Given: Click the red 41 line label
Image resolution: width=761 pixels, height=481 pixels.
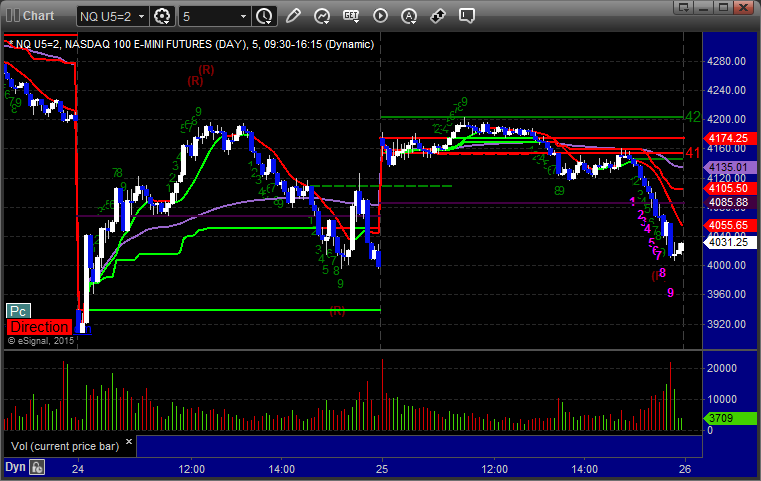Looking at the screenshot, I should (693, 153).
